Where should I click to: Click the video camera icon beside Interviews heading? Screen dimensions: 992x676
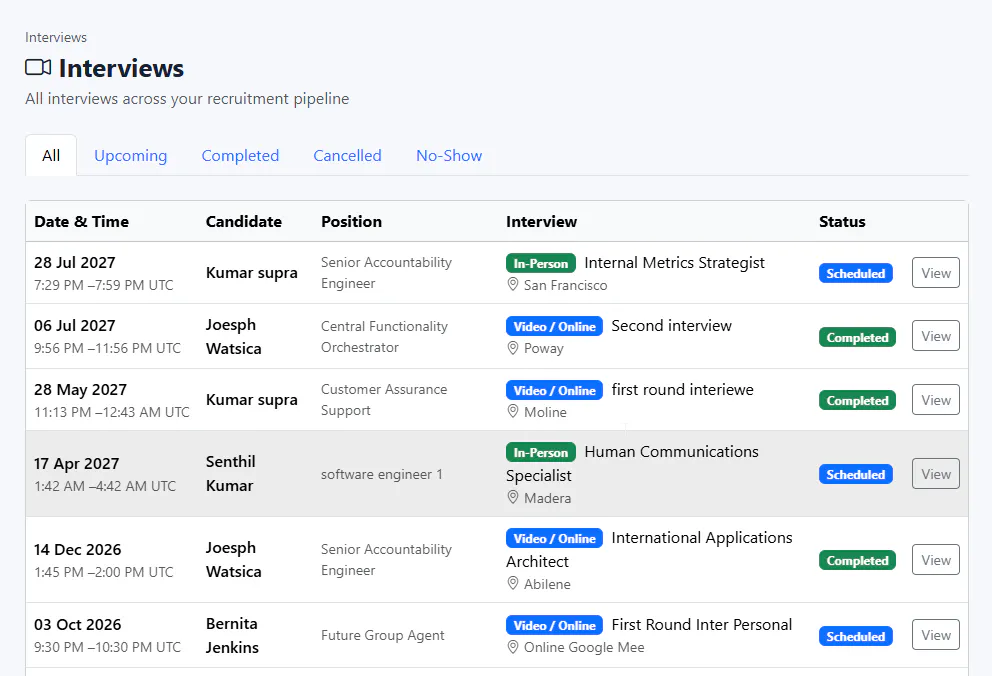38,67
